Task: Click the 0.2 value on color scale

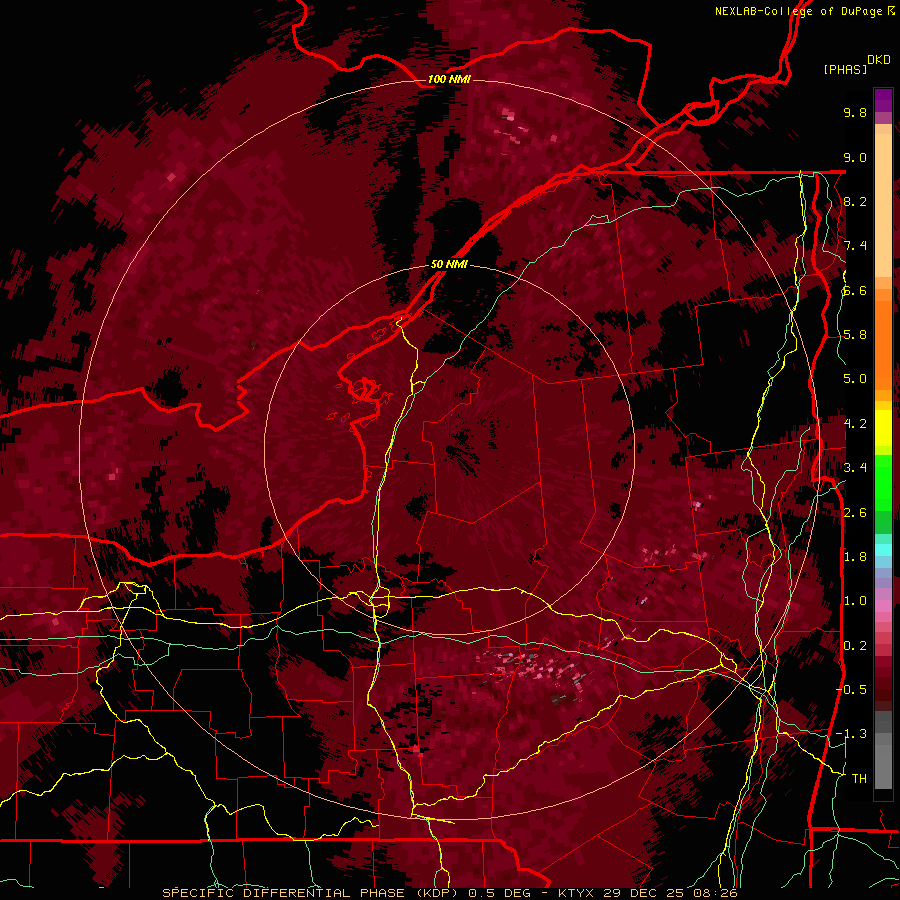Action: point(855,646)
